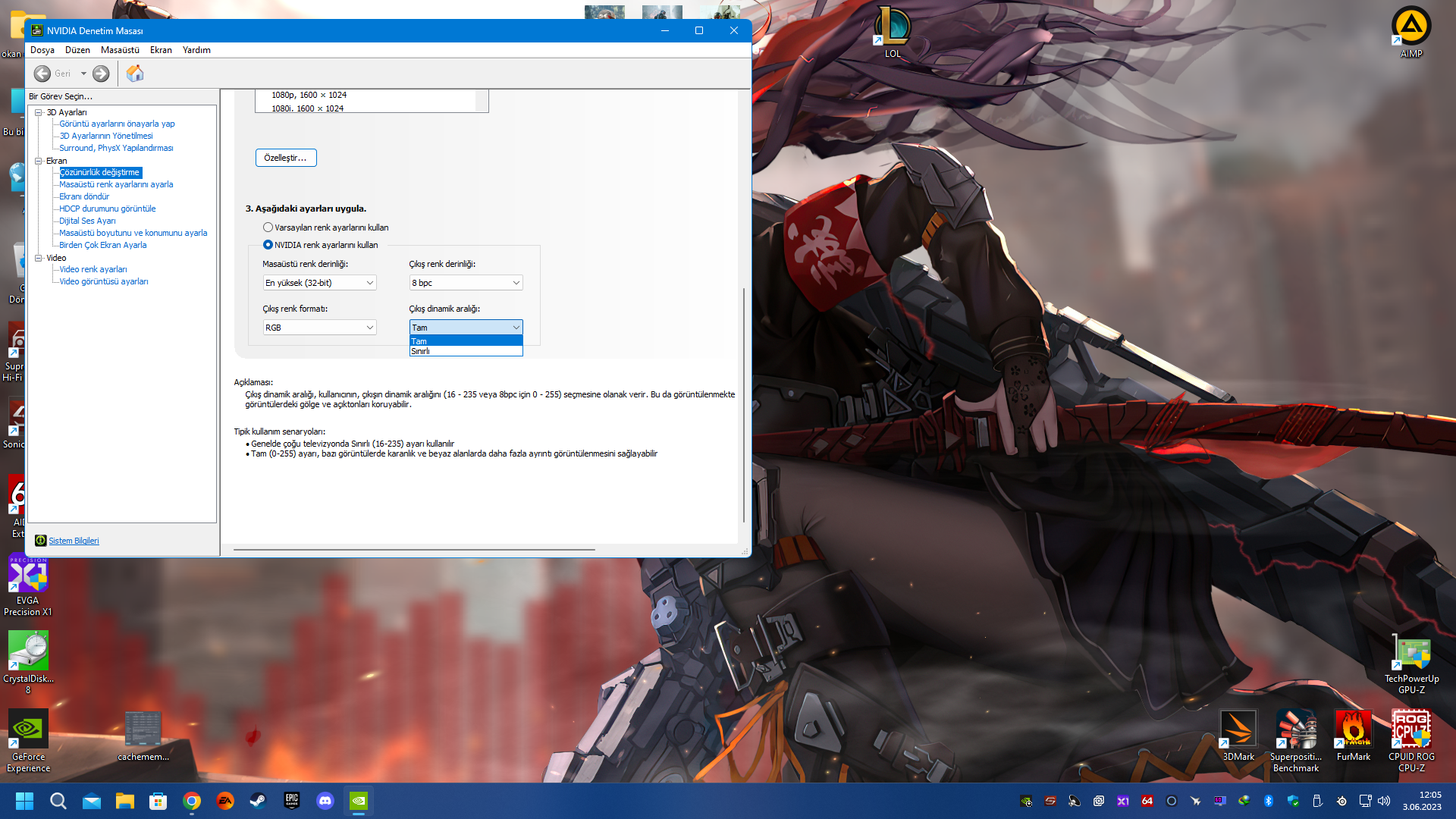Open the 'Masaüstü renk derinliği' dropdown
This screenshot has height=819, width=1456.
[319, 283]
